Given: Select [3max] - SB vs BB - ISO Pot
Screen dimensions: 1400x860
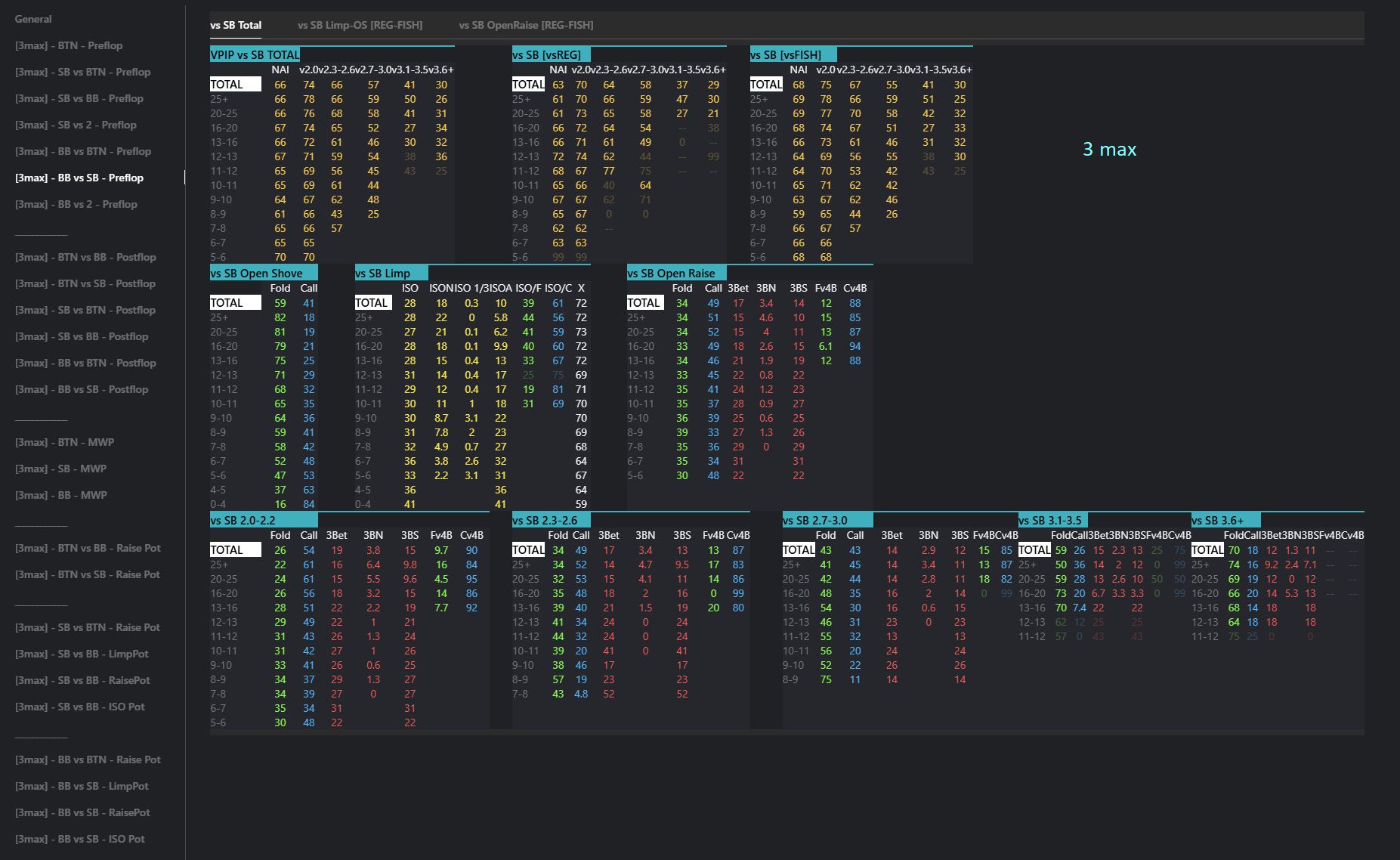Looking at the screenshot, I should (79, 707).
